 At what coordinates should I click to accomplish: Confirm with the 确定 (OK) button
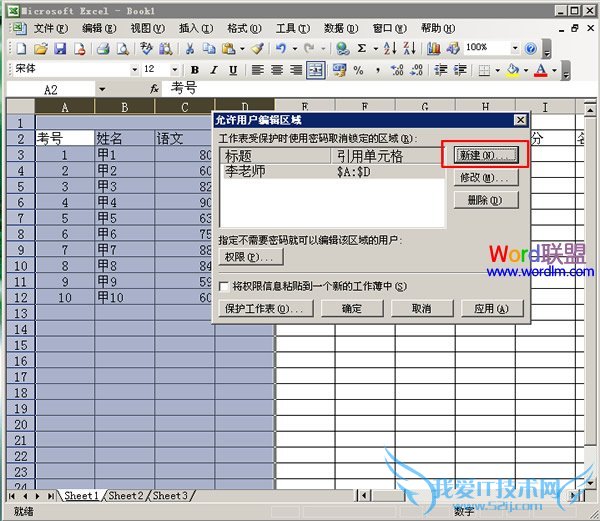pos(352,308)
